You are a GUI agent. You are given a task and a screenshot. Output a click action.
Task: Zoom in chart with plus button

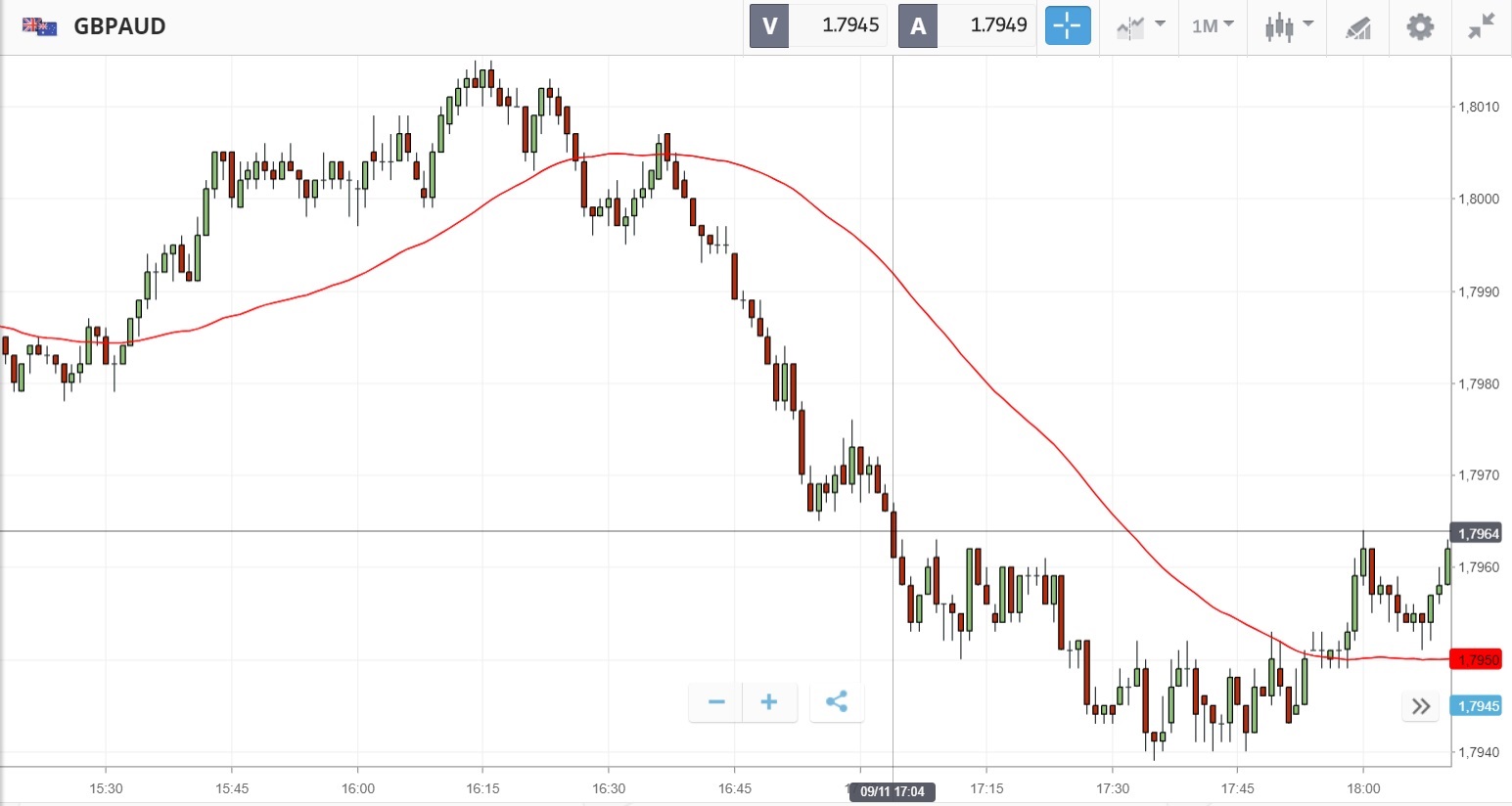point(769,701)
